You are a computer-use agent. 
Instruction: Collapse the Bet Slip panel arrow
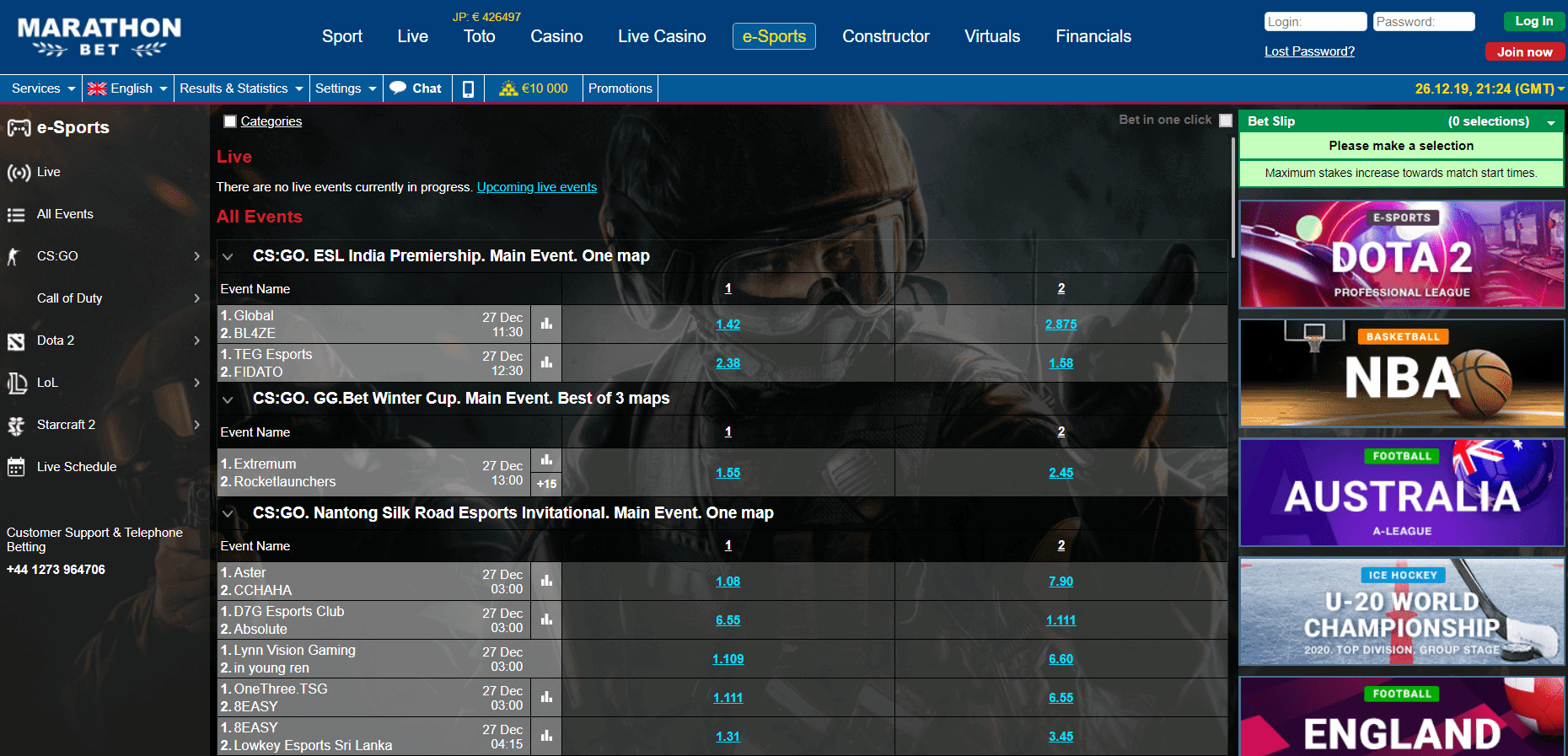[1550, 122]
